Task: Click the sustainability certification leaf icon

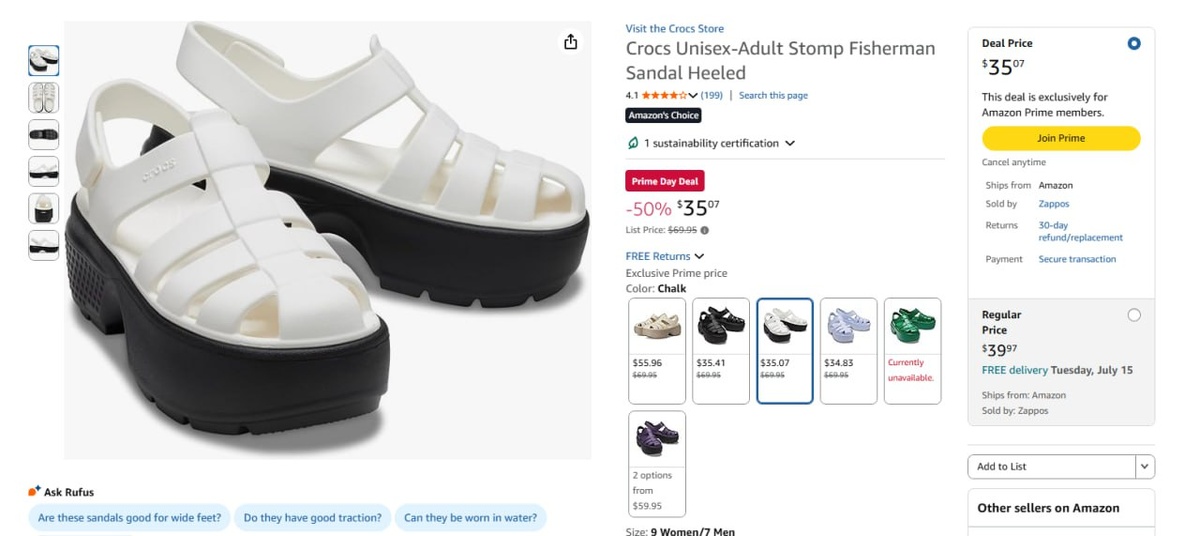Action: [x=633, y=143]
